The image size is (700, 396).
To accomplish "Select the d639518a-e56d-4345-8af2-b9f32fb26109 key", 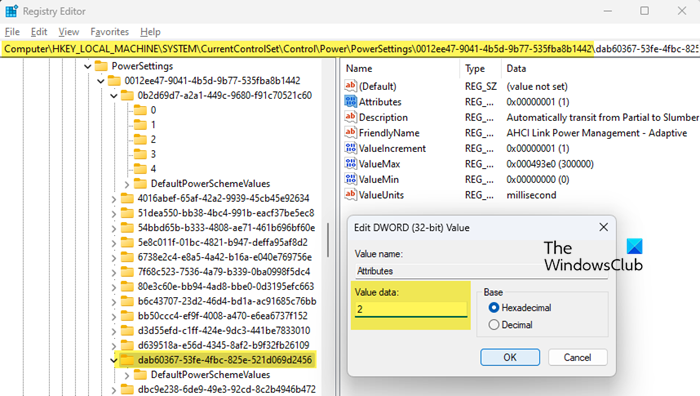I will pos(223,345).
